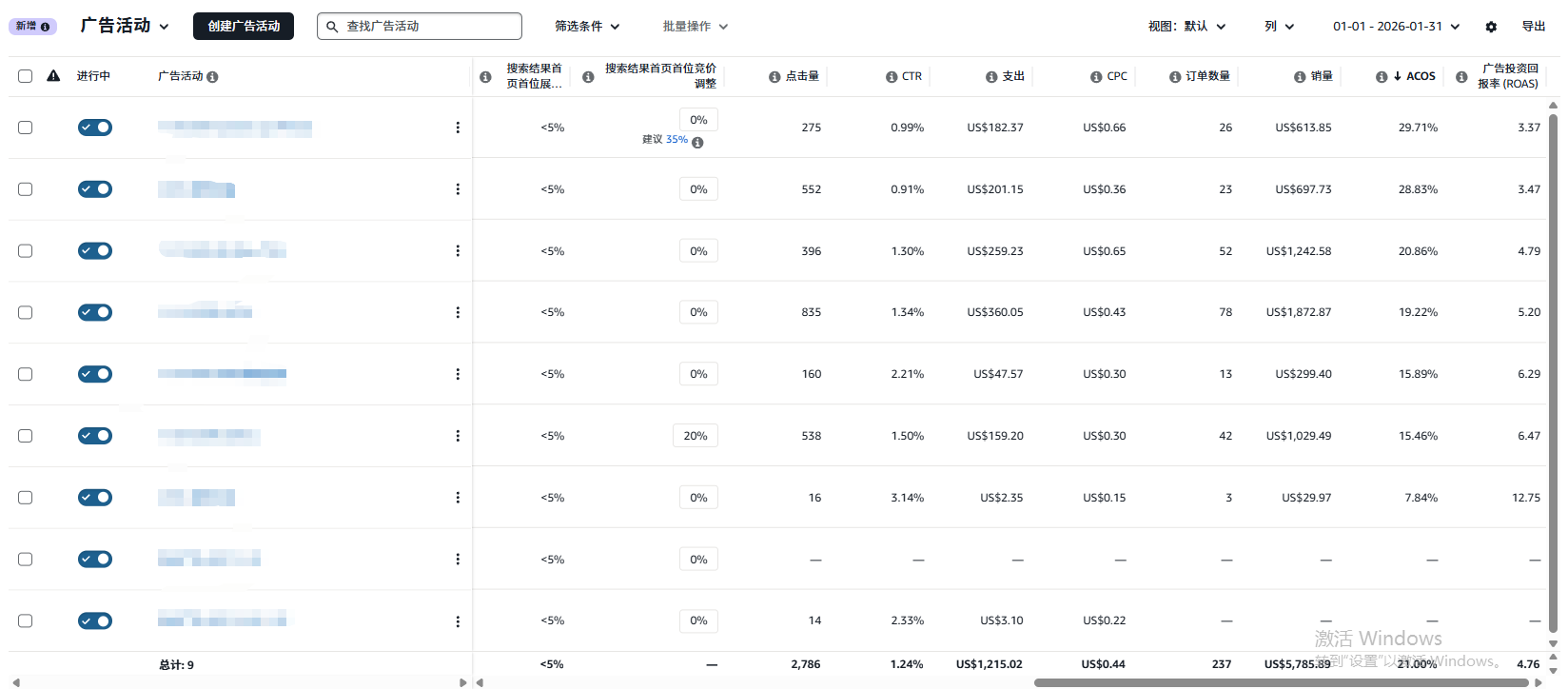Open the 批量操作 bulk actions menu
This screenshot has height=689, width=1568.
pos(695,27)
